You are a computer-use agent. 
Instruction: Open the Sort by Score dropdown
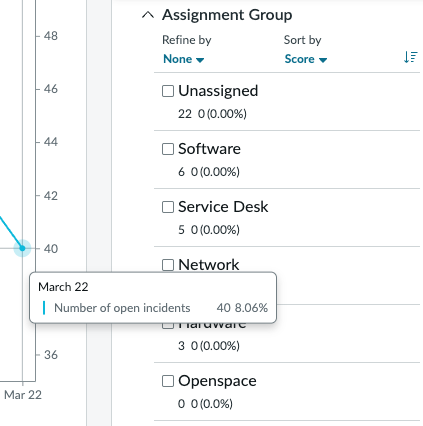click(x=306, y=59)
